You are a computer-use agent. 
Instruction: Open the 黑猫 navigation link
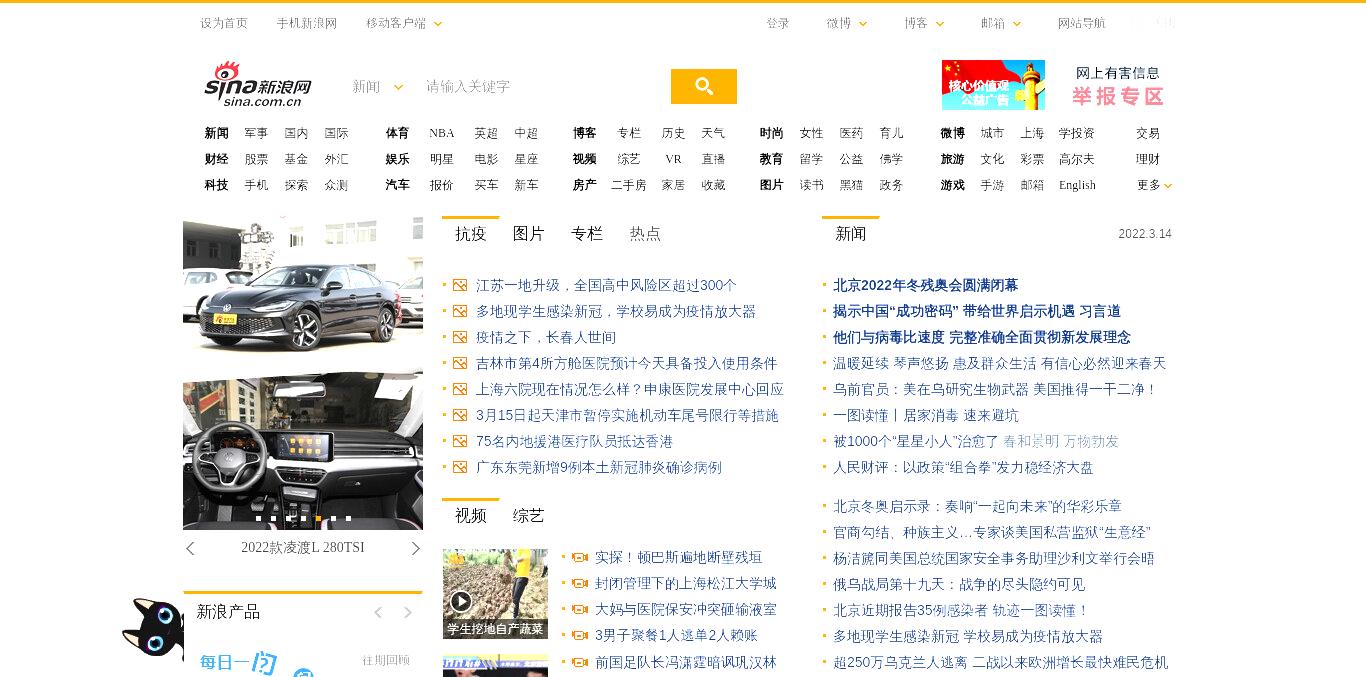pos(851,185)
